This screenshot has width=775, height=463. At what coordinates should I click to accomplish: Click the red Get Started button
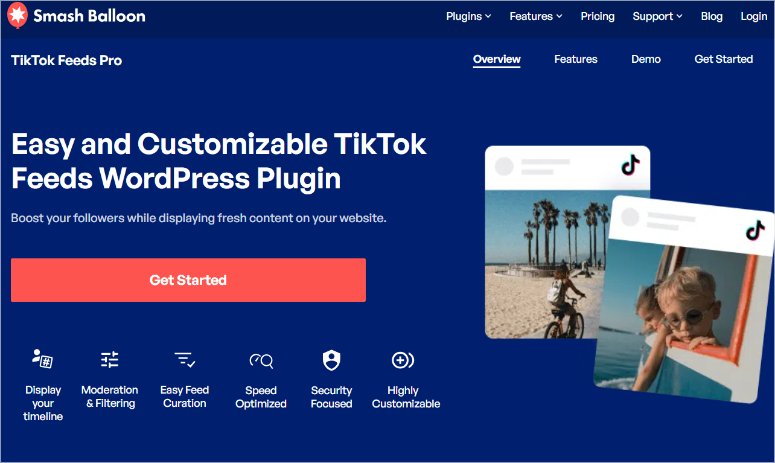pos(188,280)
